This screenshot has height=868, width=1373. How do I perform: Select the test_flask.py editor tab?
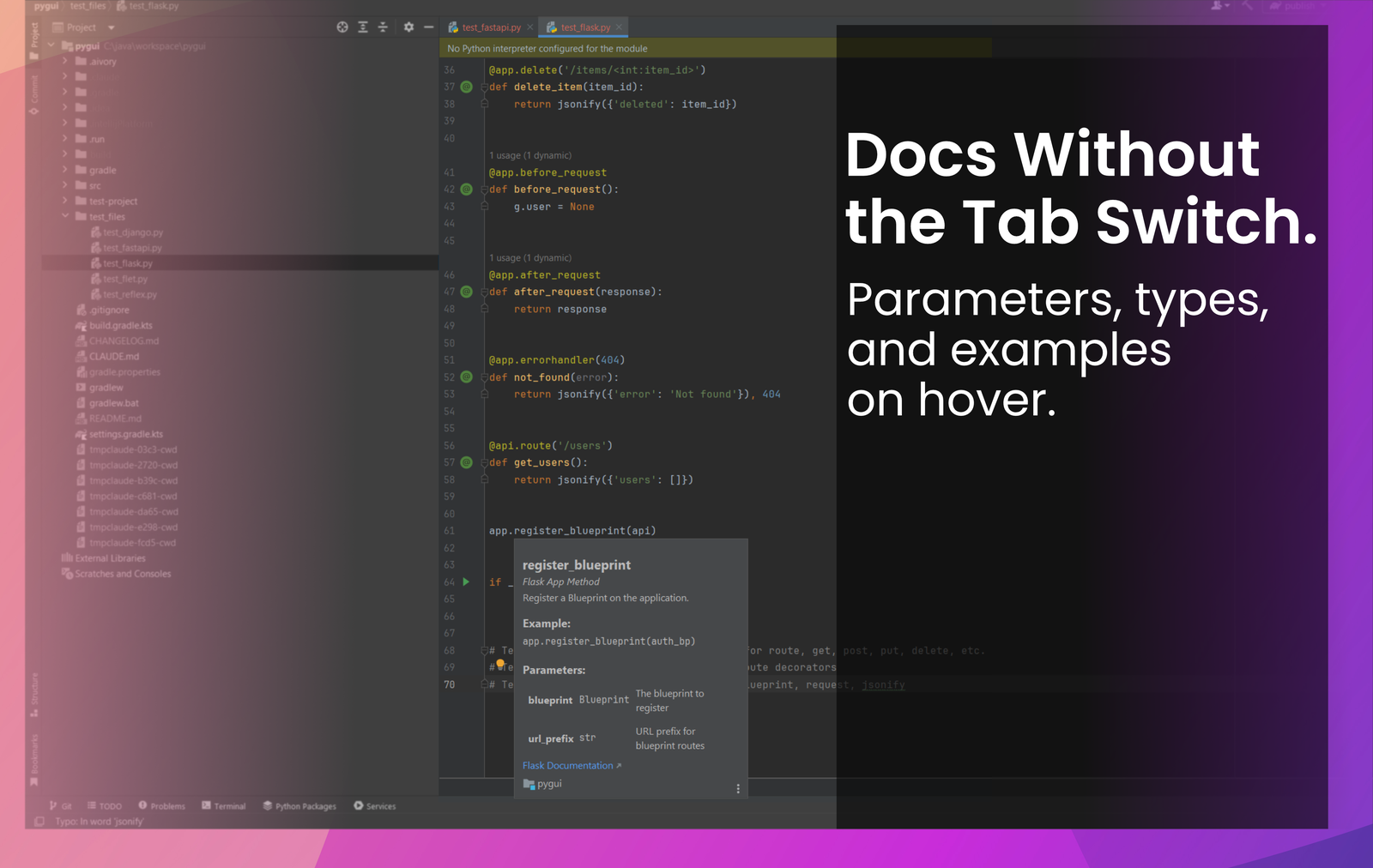583,27
